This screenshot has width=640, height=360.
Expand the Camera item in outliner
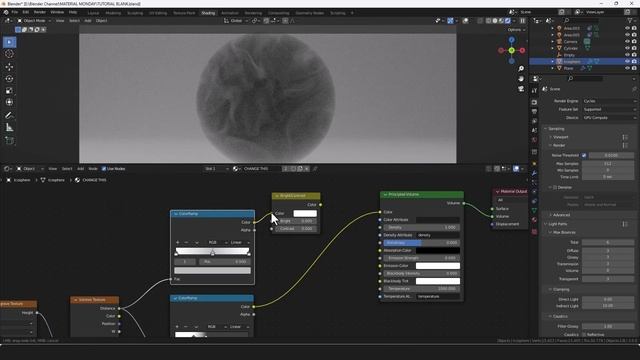[553, 42]
